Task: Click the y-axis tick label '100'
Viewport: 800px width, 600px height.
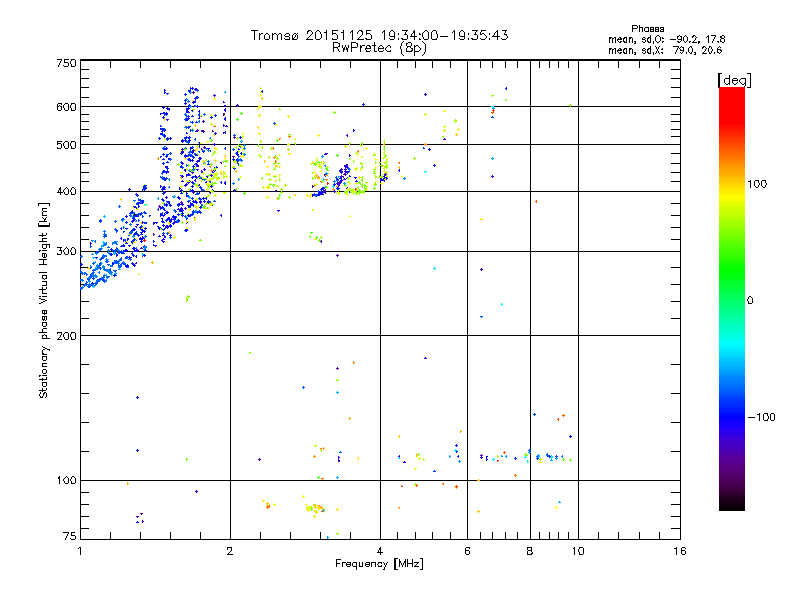Action: click(66, 481)
